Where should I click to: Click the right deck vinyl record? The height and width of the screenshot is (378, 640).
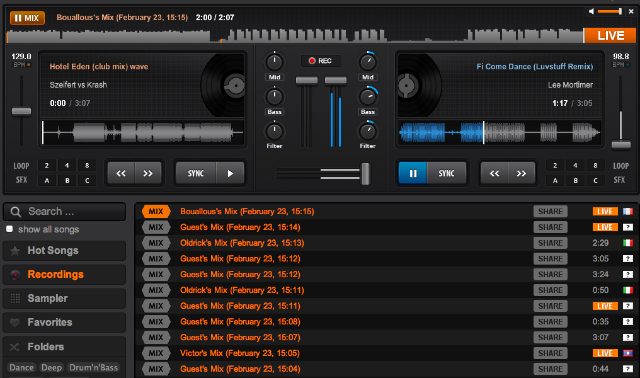click(419, 86)
